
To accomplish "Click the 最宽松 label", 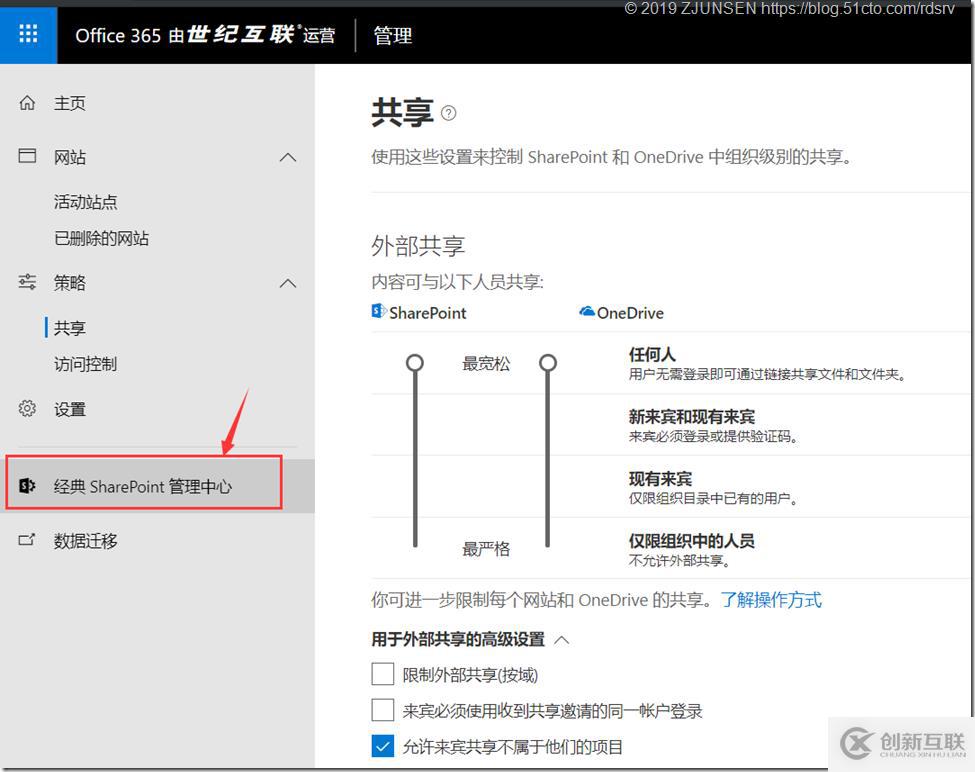I will [486, 364].
